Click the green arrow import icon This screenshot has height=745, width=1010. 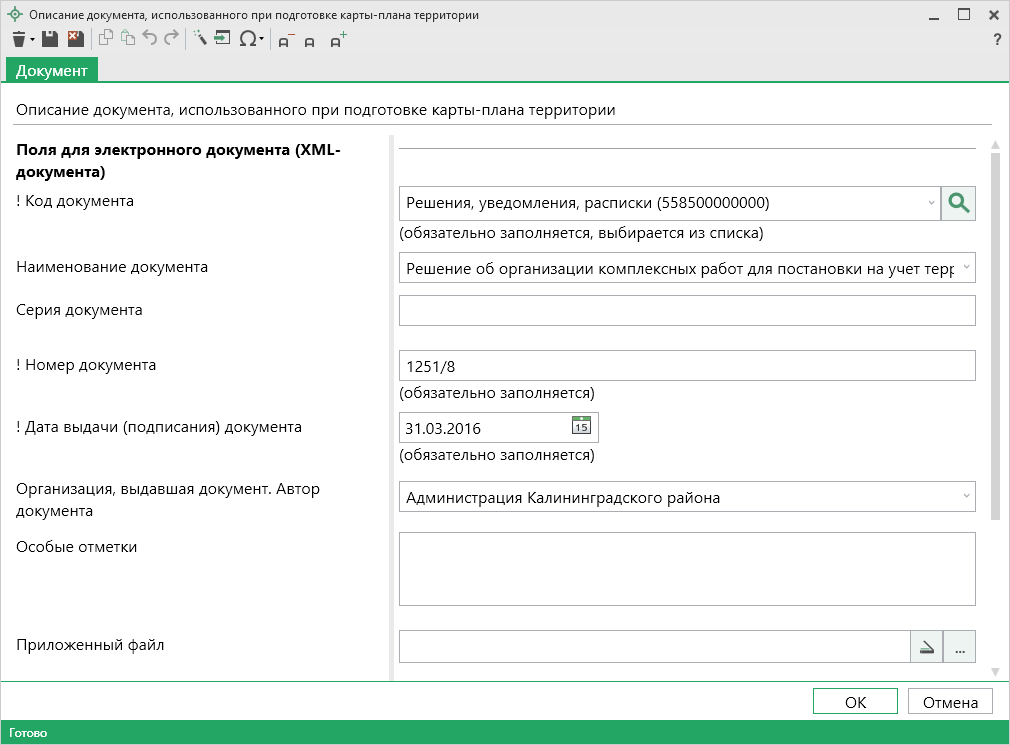point(222,39)
